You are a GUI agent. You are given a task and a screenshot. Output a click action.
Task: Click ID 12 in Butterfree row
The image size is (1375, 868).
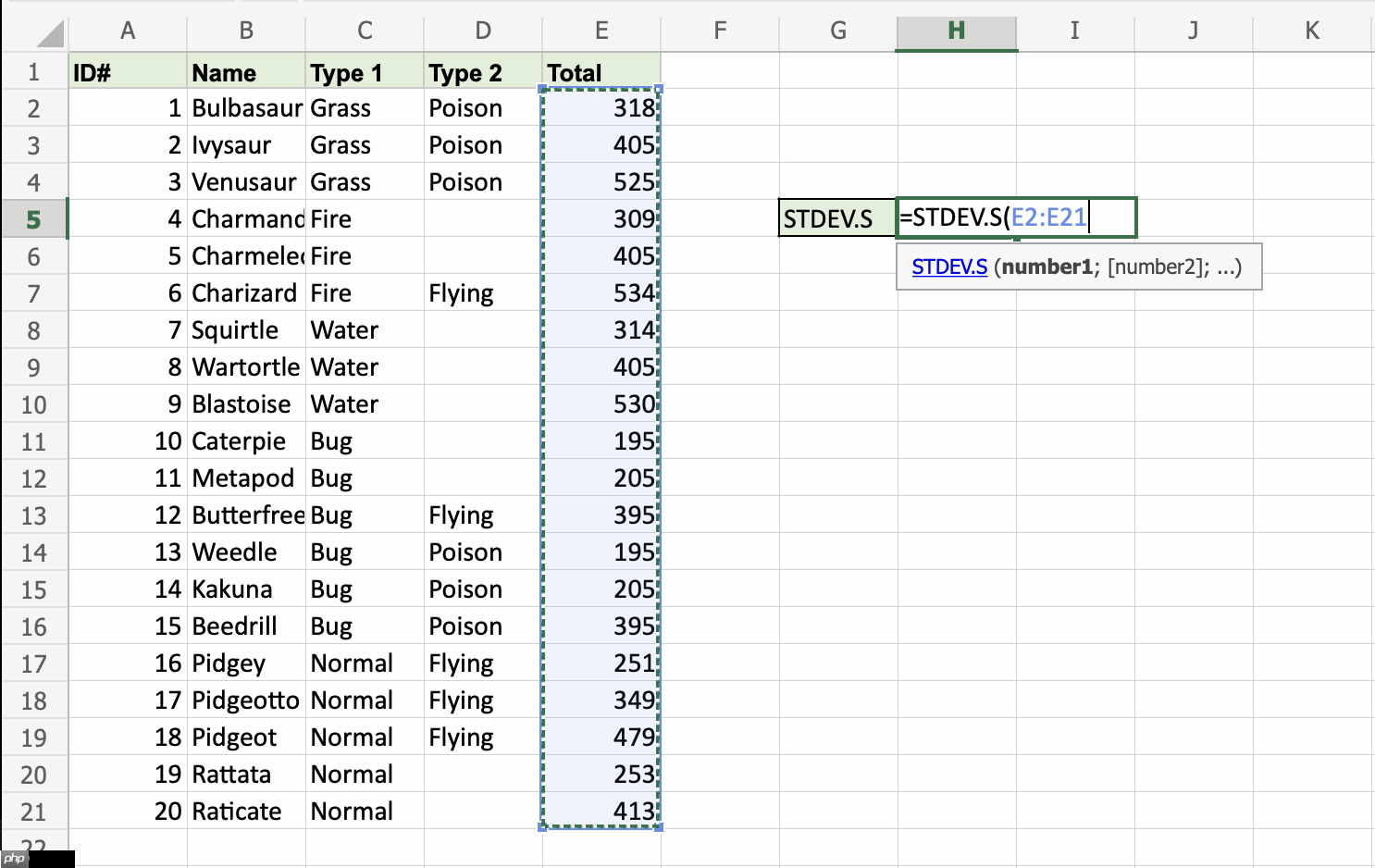pos(128,515)
